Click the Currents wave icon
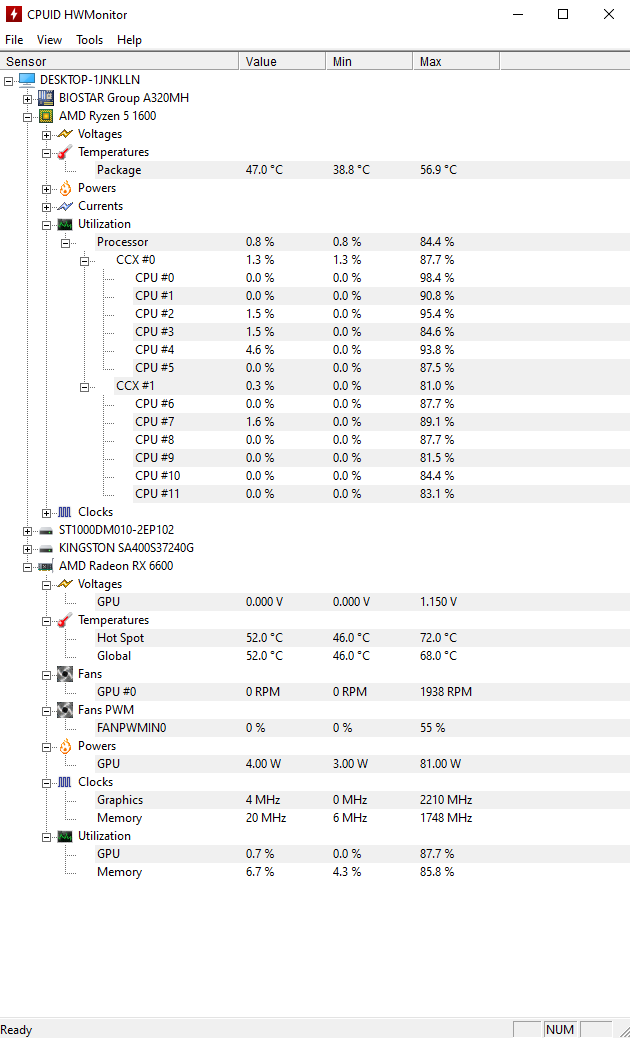 65,206
